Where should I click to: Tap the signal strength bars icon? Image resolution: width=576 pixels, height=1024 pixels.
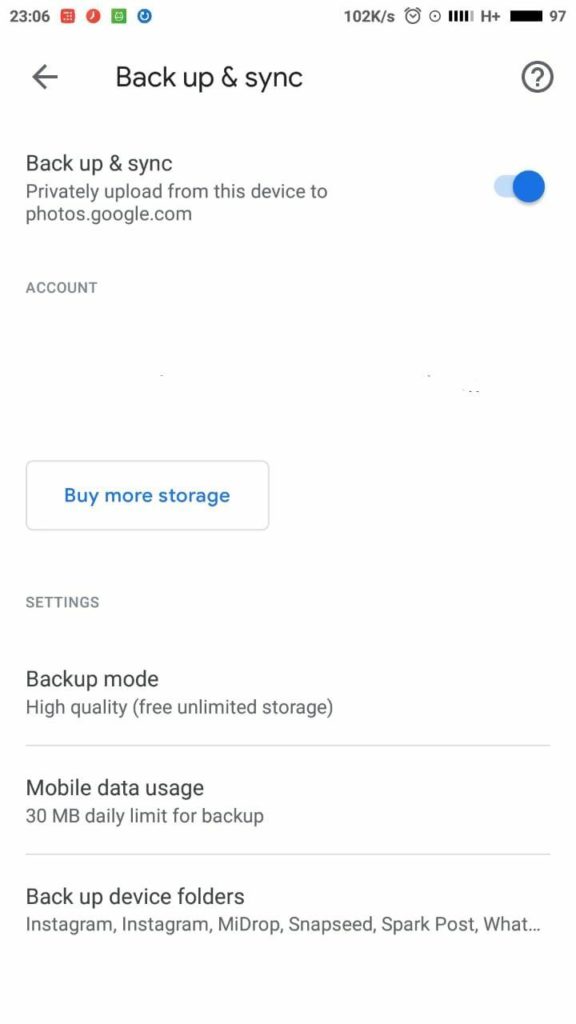pos(461,17)
